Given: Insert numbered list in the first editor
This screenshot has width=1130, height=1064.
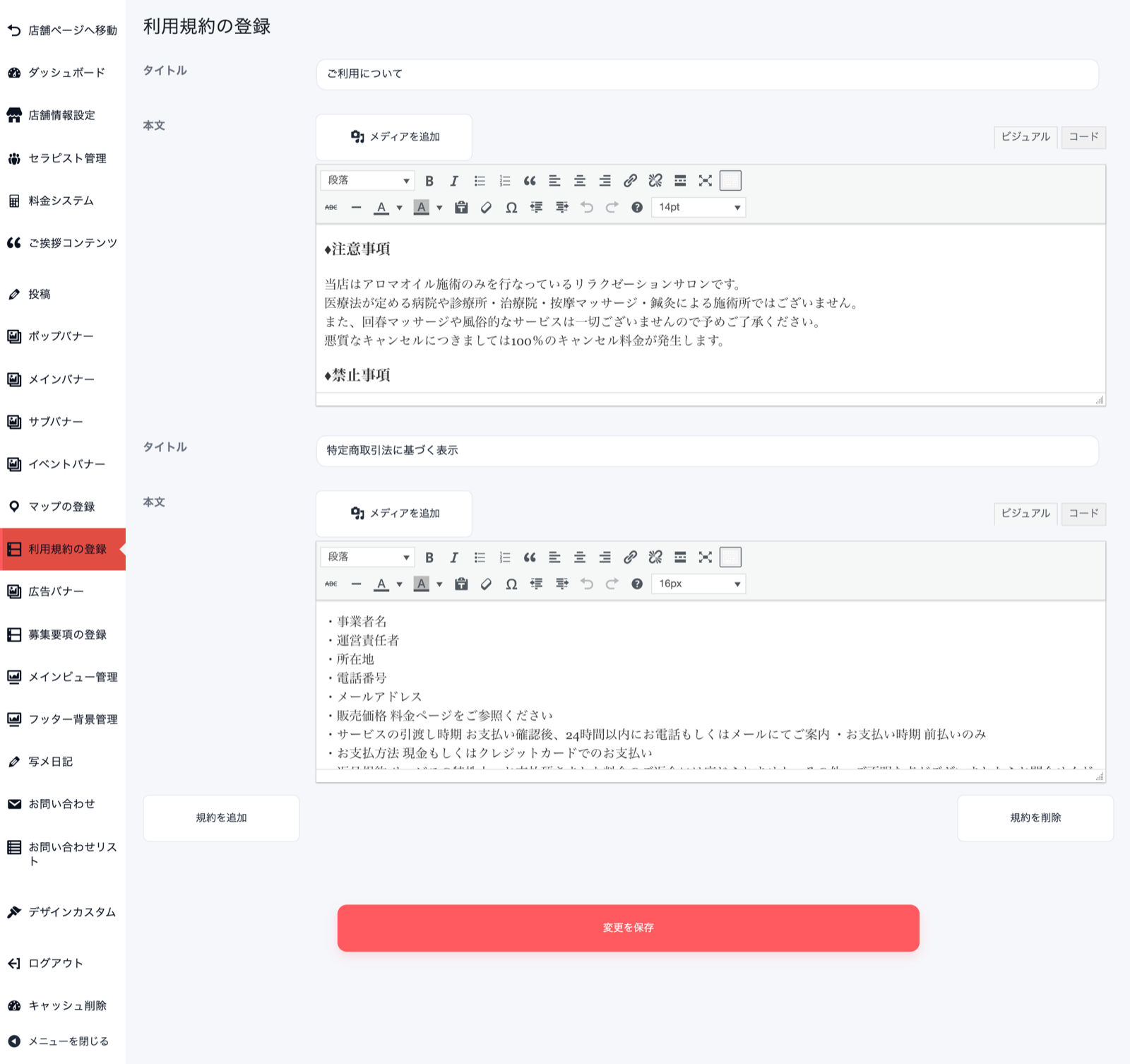Looking at the screenshot, I should tap(505, 181).
